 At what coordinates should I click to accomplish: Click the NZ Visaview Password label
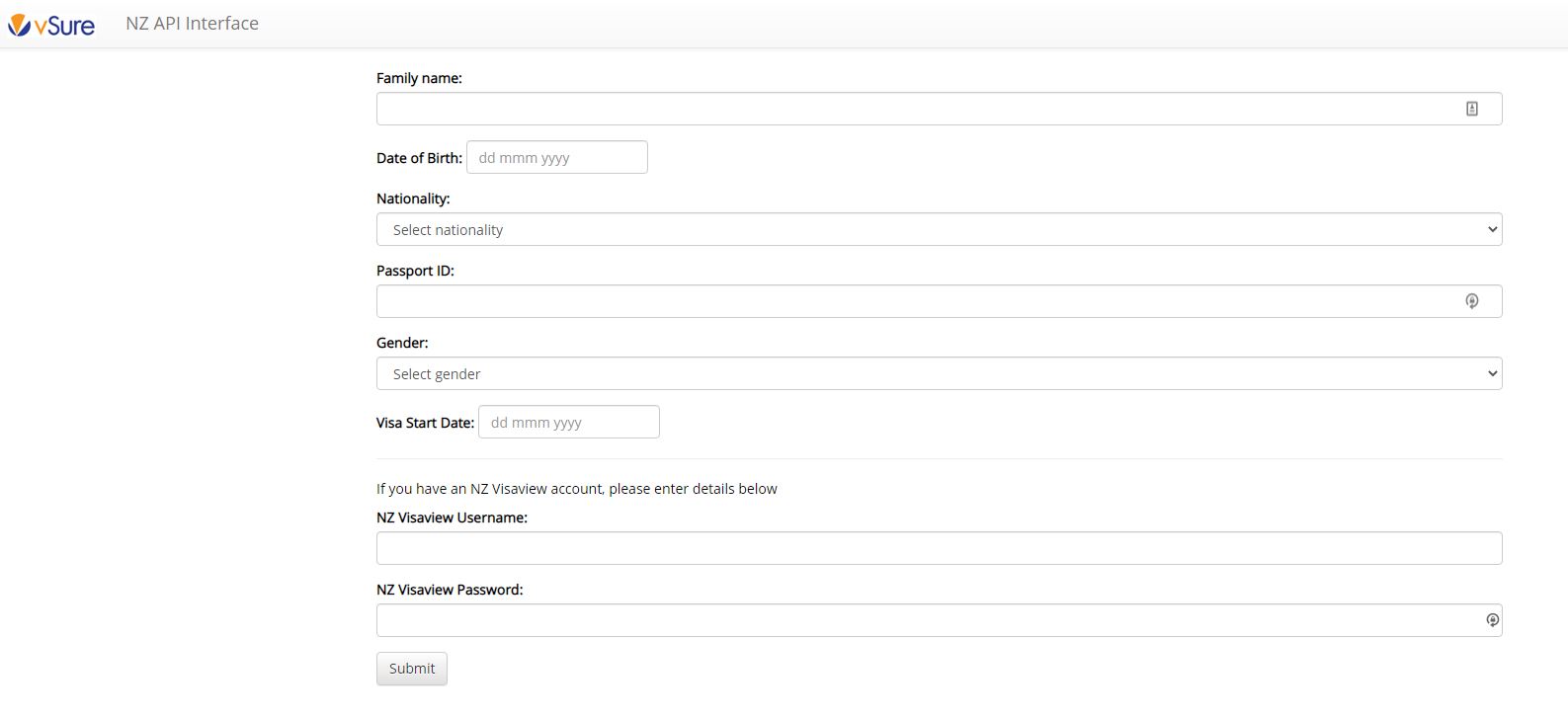(x=450, y=590)
